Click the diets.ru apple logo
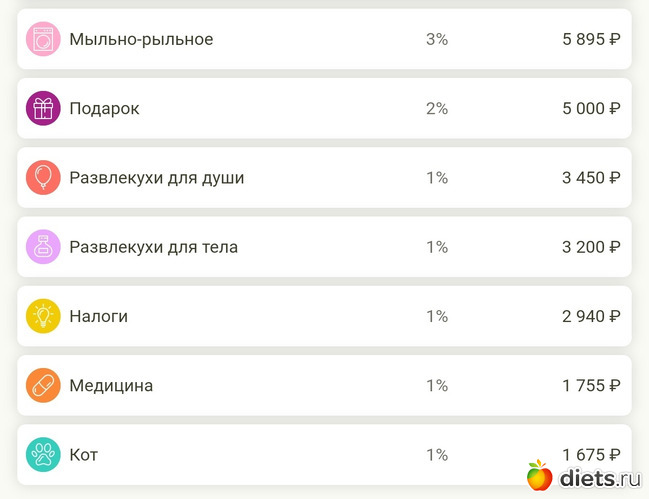Image resolution: width=649 pixels, height=499 pixels. pyautogui.click(x=539, y=475)
